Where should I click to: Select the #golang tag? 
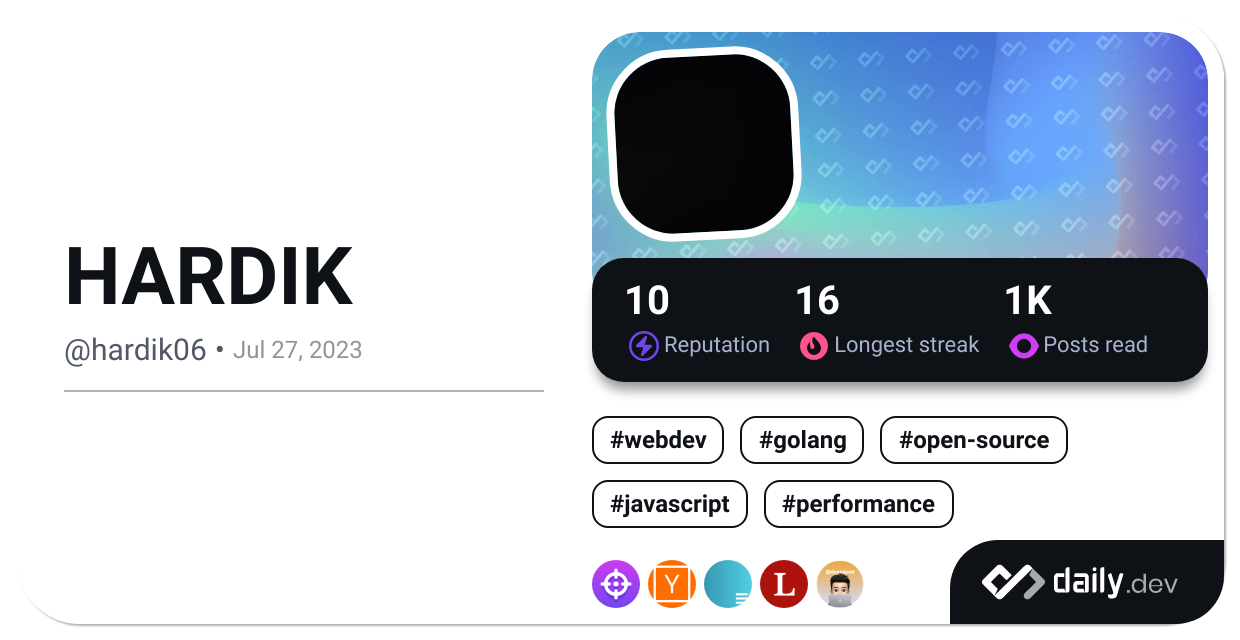(801, 440)
